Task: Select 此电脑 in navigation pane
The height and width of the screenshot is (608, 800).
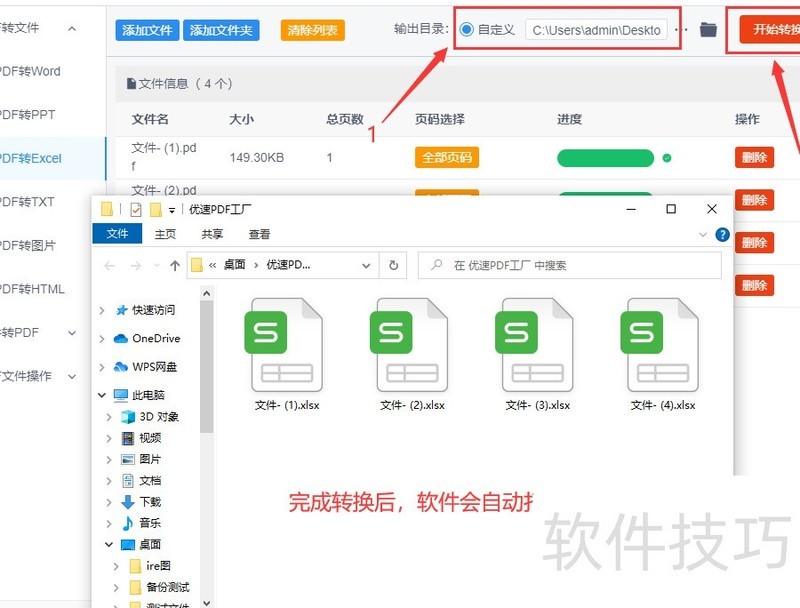Action: click(x=148, y=395)
